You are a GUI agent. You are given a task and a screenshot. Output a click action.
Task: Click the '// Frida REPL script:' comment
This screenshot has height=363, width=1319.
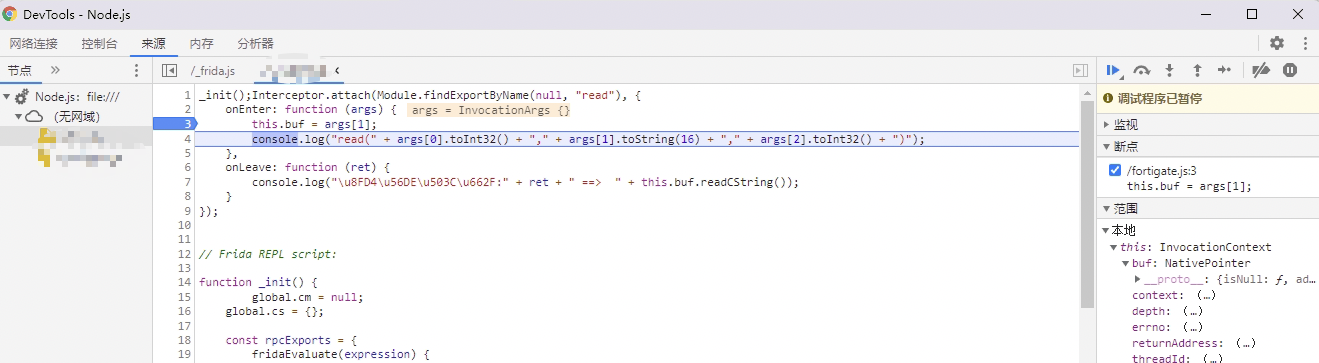[x=268, y=254]
